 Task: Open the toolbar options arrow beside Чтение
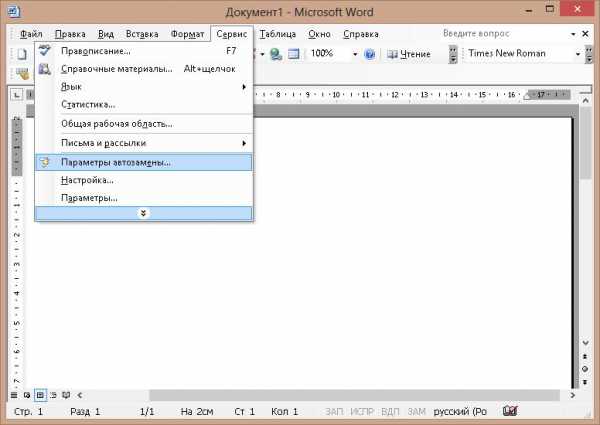coord(453,54)
